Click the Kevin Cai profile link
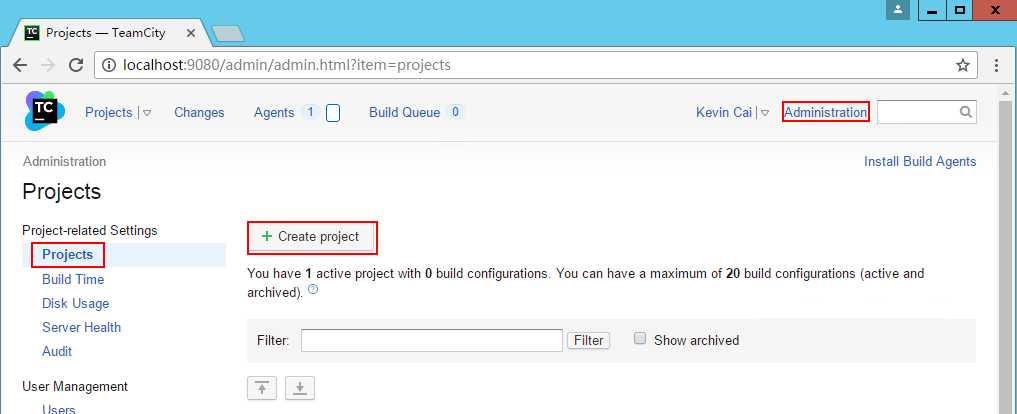Image resolution: width=1017 pixels, height=414 pixels. [x=724, y=112]
